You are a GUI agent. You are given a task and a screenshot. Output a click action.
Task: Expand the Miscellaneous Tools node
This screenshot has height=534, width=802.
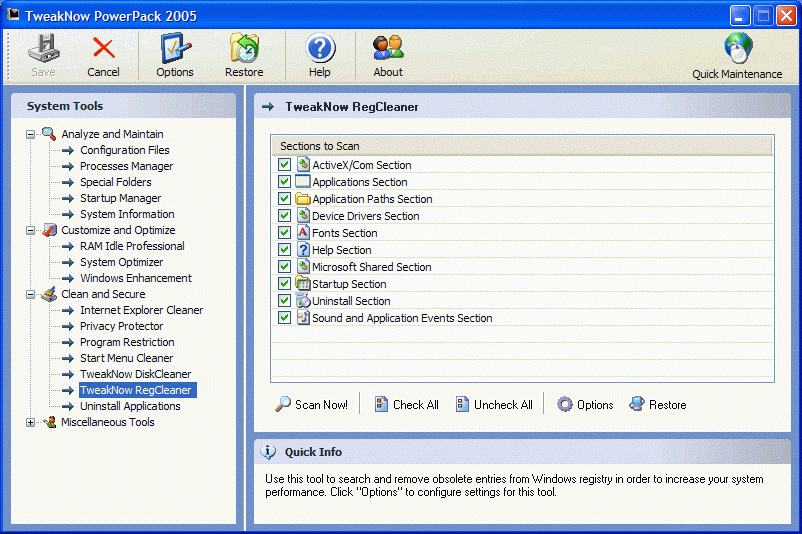click(31, 422)
